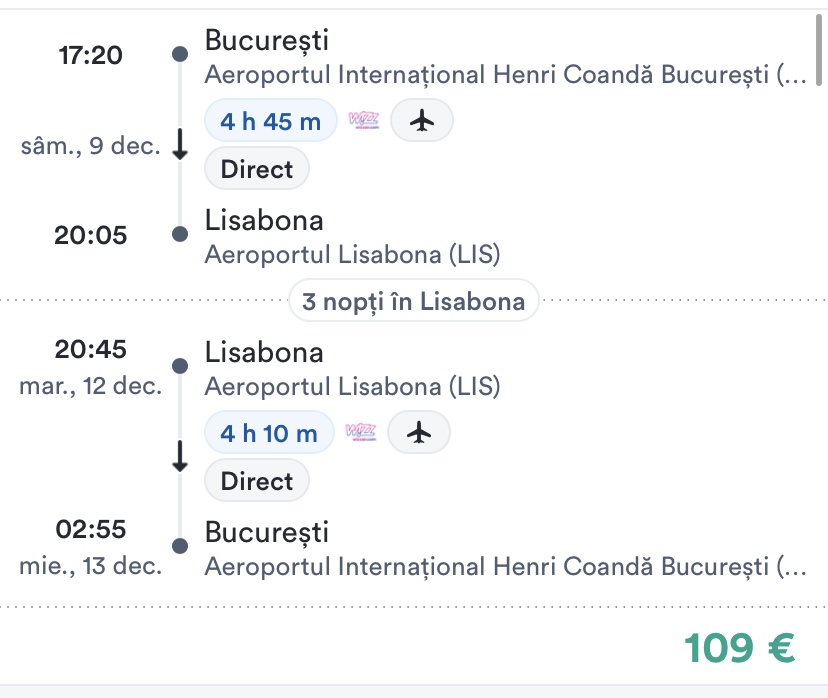Click the 3 nopți în Lisabona pill
This screenshot has height=698, width=828.
click(x=414, y=301)
